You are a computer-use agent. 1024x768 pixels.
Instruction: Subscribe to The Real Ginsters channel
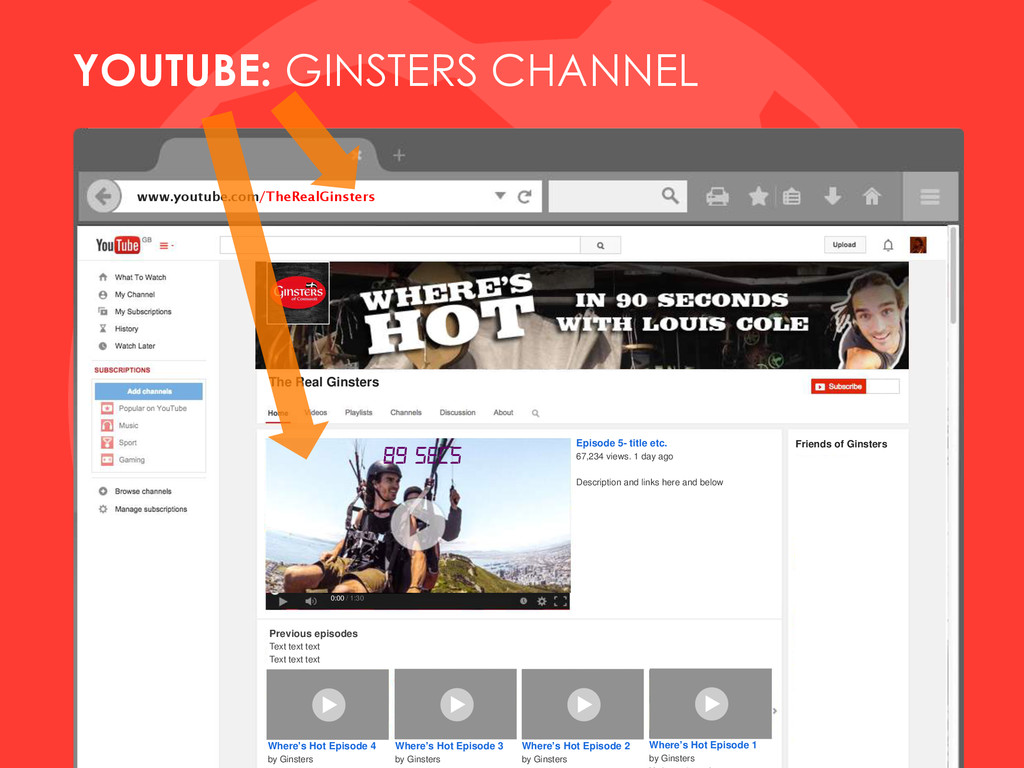tap(839, 387)
